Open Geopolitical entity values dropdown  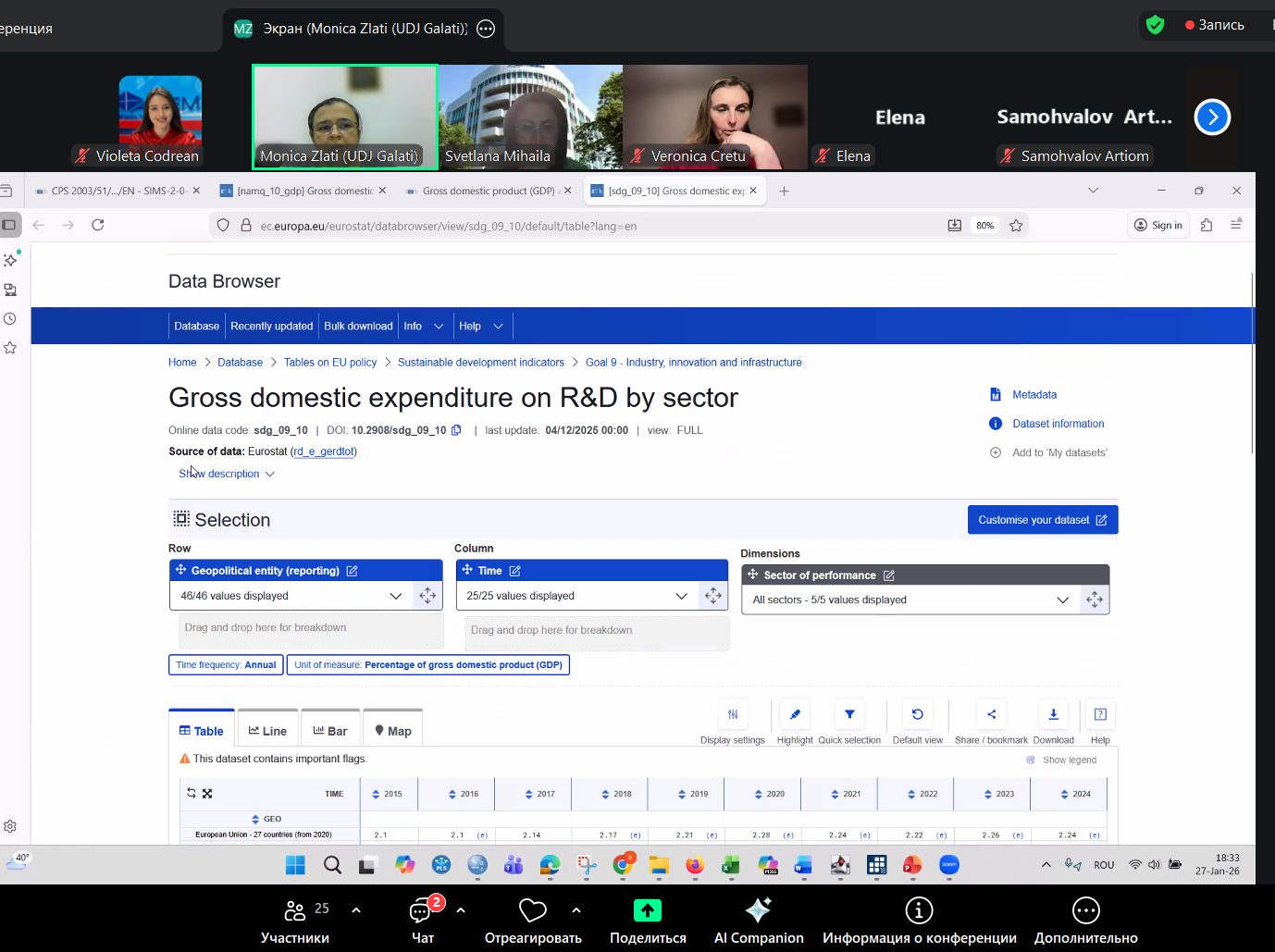click(395, 596)
